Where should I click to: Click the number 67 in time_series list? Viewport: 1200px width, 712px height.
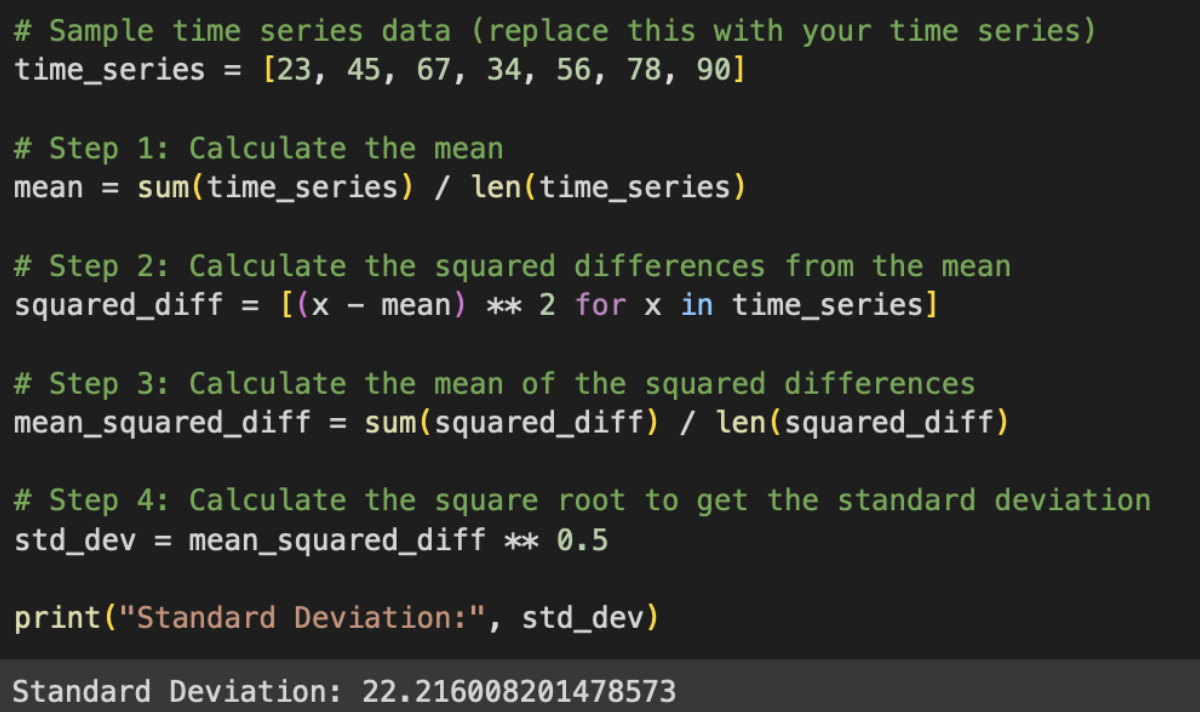click(x=432, y=71)
